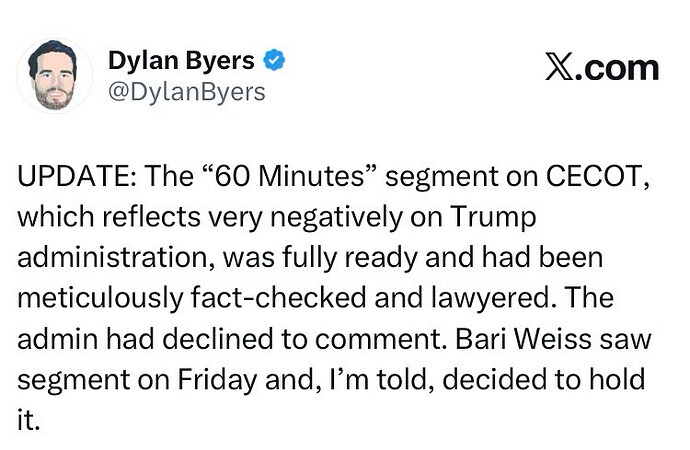Screen dimensions: 690x450
Task: Click the @DylanByers handle
Action: click(187, 92)
